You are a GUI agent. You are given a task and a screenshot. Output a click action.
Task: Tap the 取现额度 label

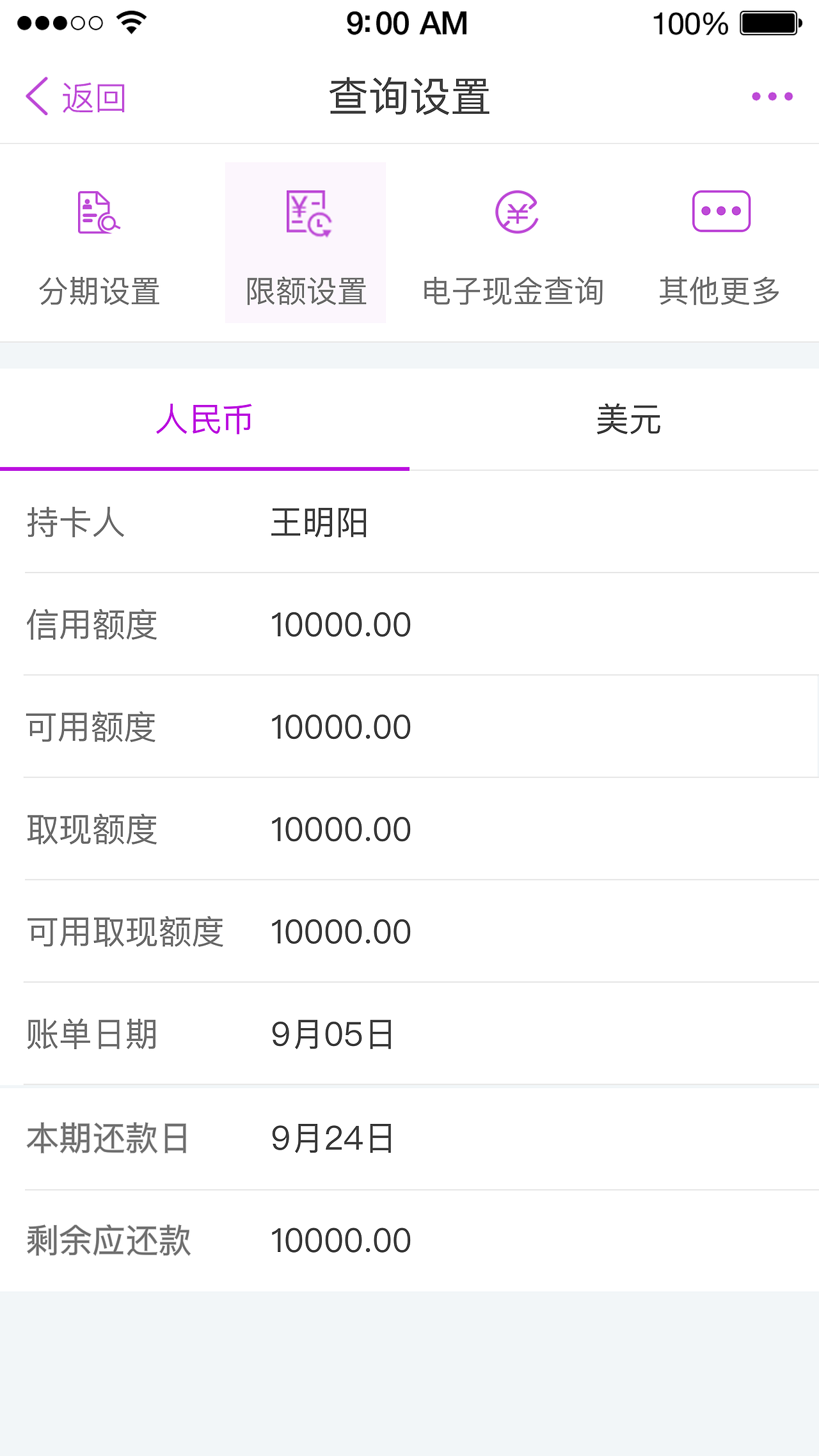coord(91,830)
